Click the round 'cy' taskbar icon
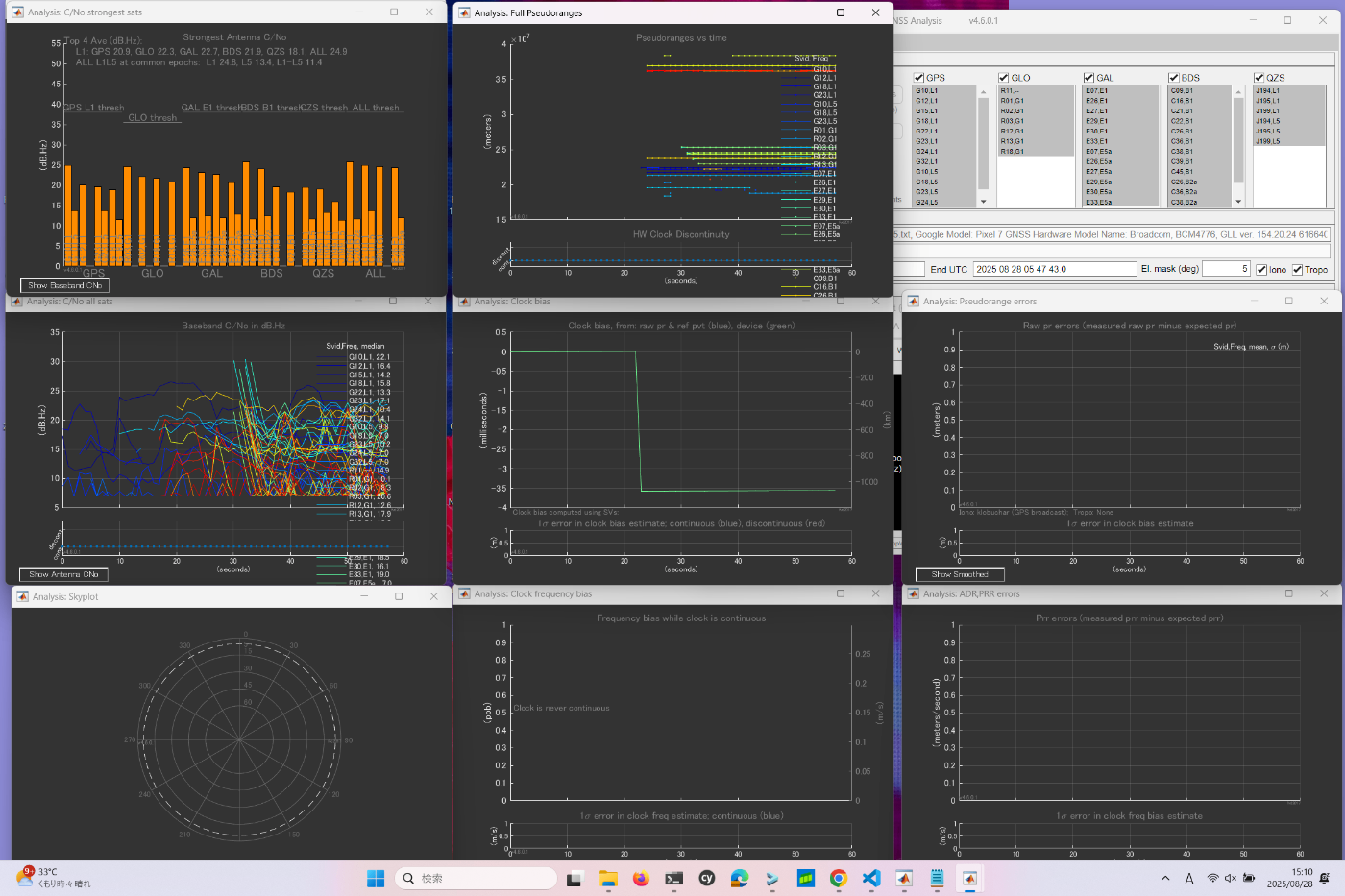 click(x=707, y=878)
